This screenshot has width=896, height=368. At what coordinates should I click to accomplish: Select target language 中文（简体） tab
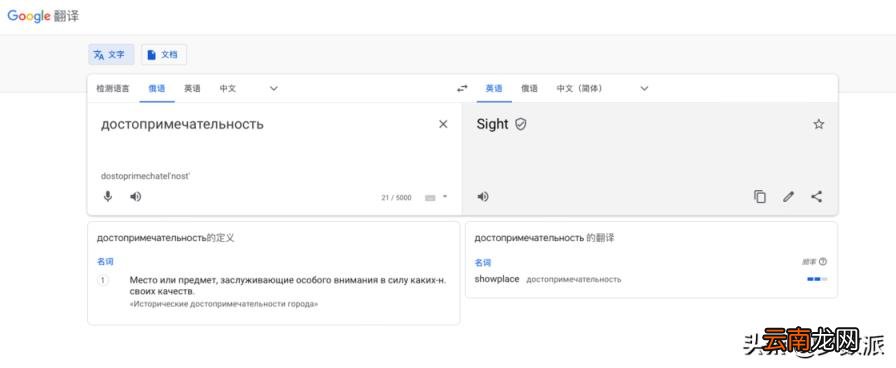tap(579, 89)
